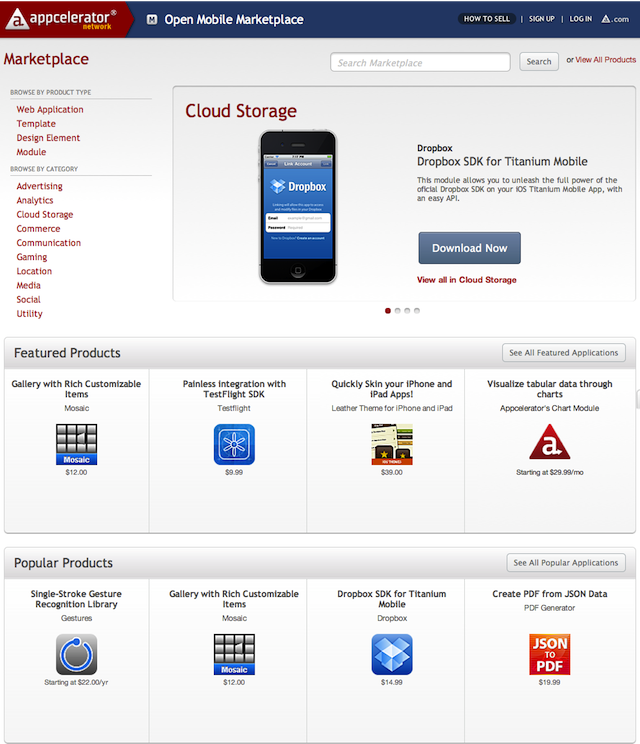Open the Media category
The height and width of the screenshot is (744, 640).
pyautogui.click(x=28, y=286)
